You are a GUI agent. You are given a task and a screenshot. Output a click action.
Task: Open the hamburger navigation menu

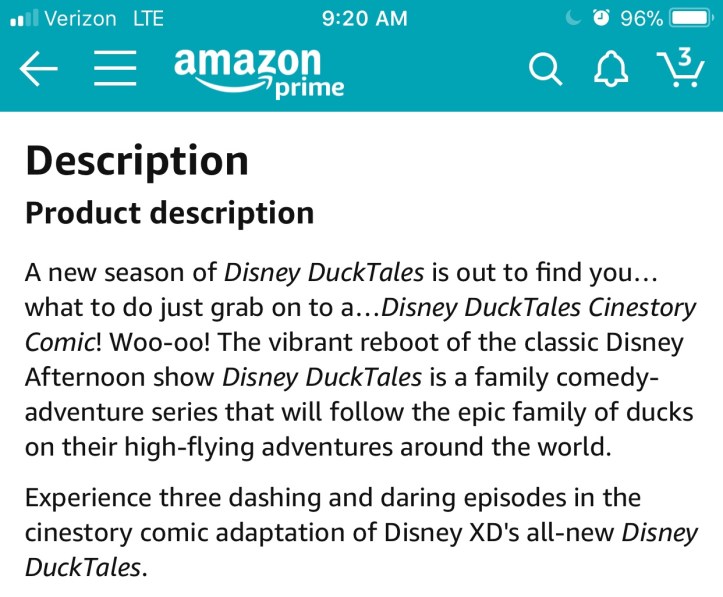(x=116, y=70)
